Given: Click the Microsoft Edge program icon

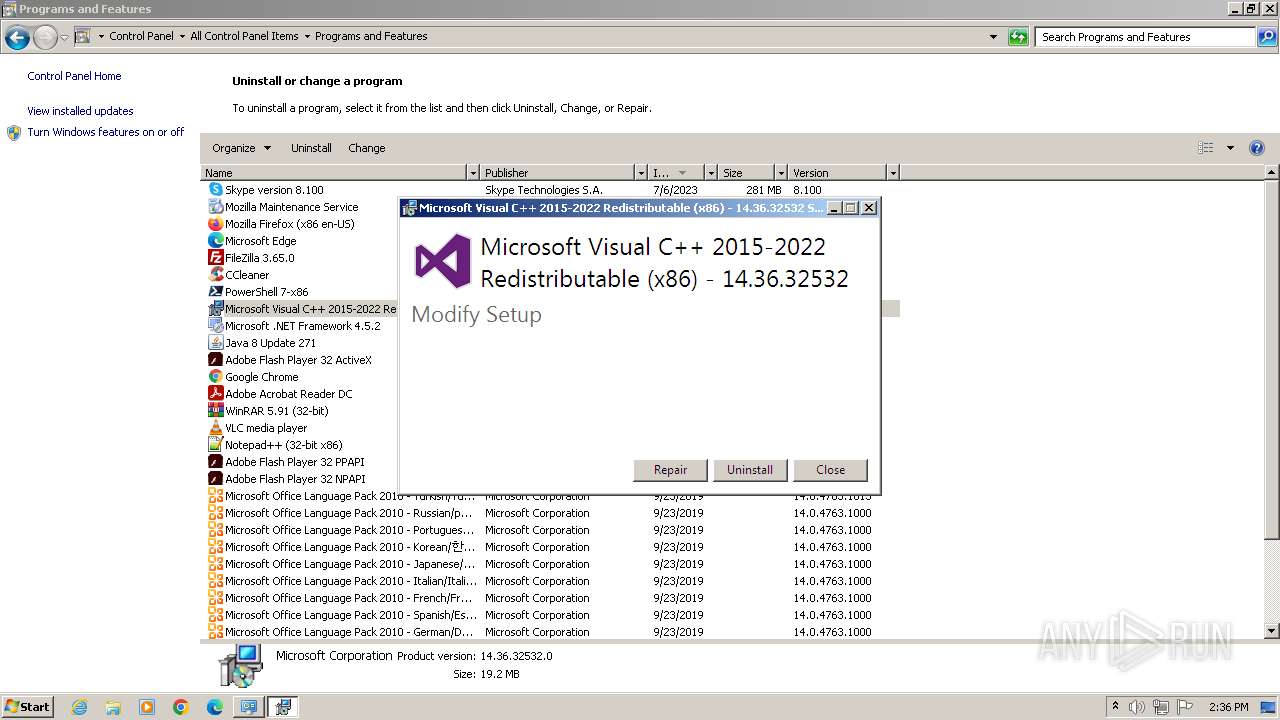Looking at the screenshot, I should coord(215,240).
